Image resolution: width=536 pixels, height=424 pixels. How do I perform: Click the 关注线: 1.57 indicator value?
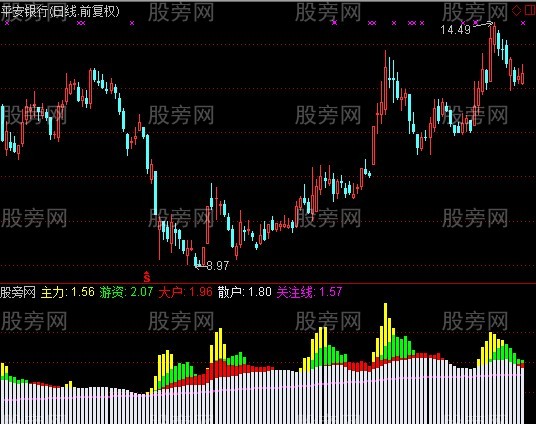click(x=309, y=292)
